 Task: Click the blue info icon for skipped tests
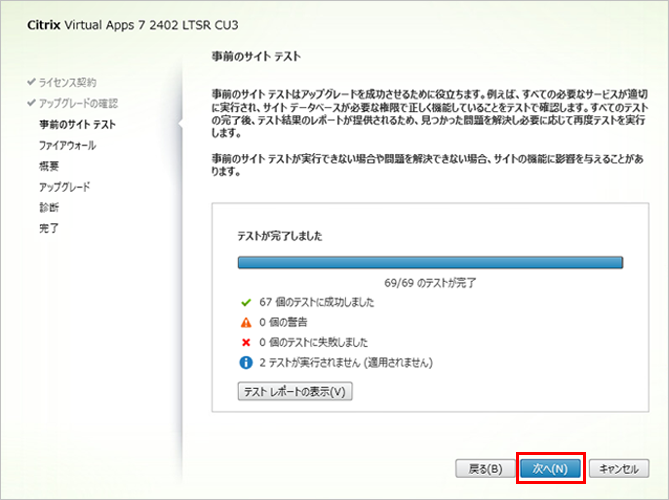tap(245, 362)
